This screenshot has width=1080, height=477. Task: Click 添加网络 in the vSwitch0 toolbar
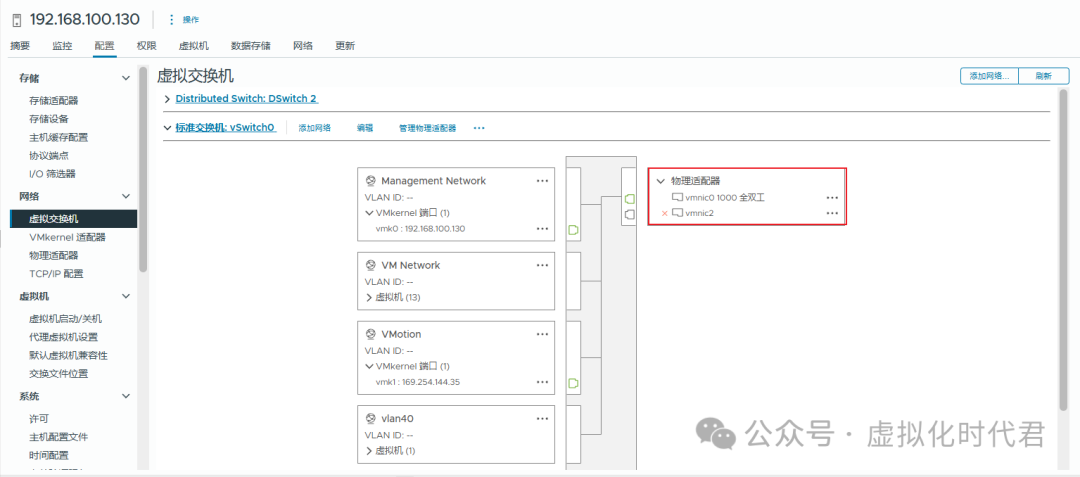[314, 128]
